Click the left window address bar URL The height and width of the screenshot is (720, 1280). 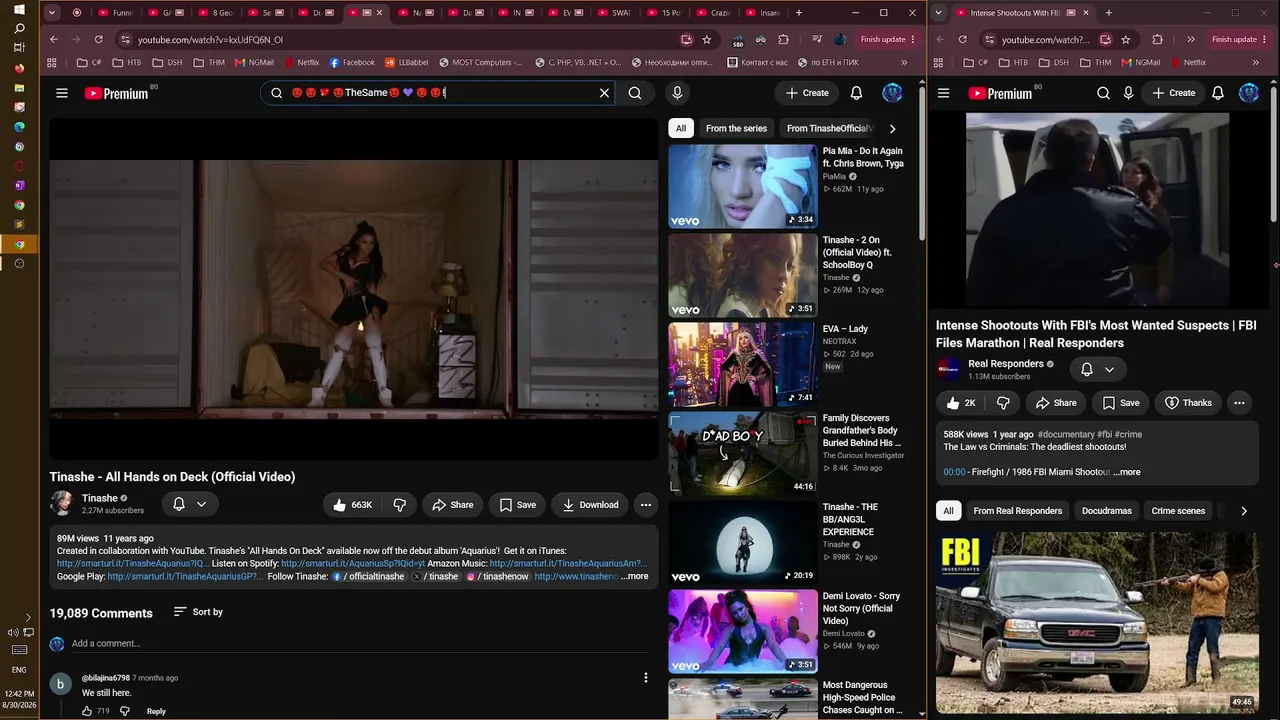(210, 40)
